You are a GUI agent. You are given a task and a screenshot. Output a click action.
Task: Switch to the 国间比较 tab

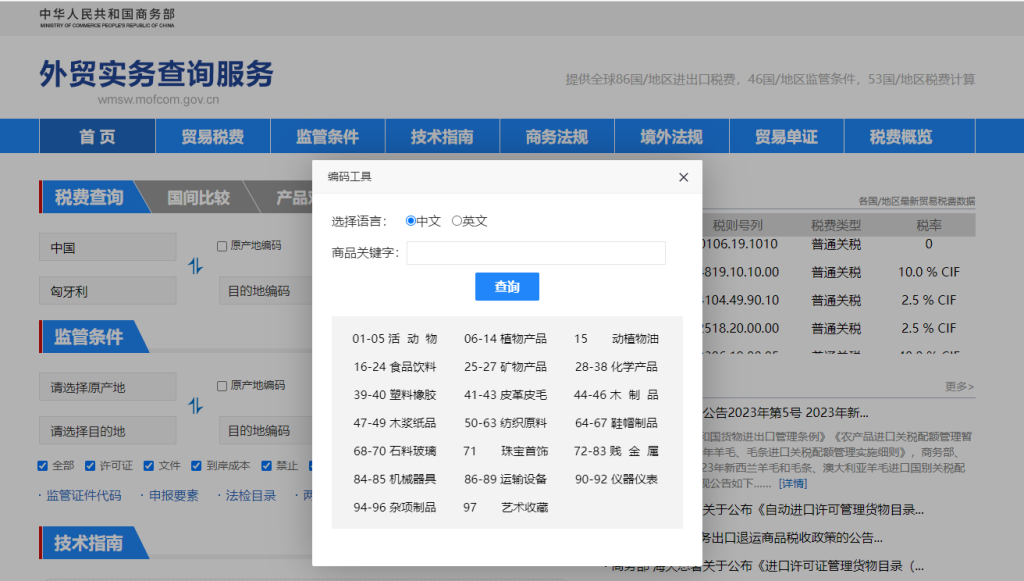(199, 197)
